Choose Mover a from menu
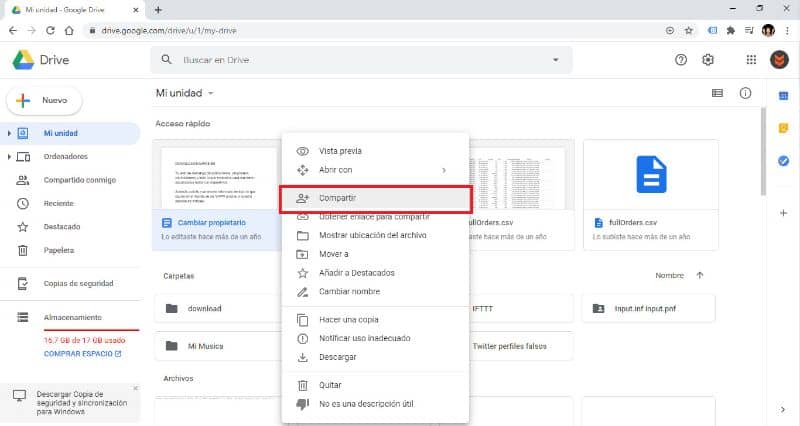800x426 pixels. [375, 254]
